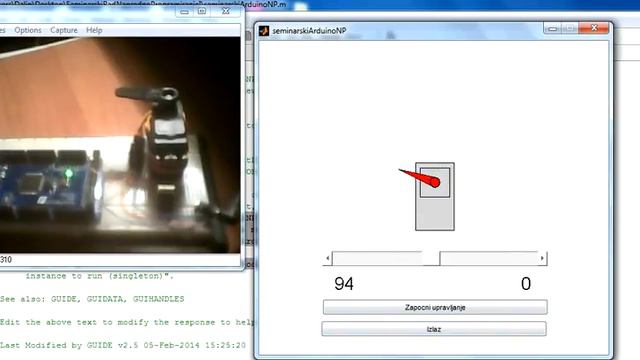Click the slider track right of thumb
The image size is (640, 360).
[x=489, y=258]
